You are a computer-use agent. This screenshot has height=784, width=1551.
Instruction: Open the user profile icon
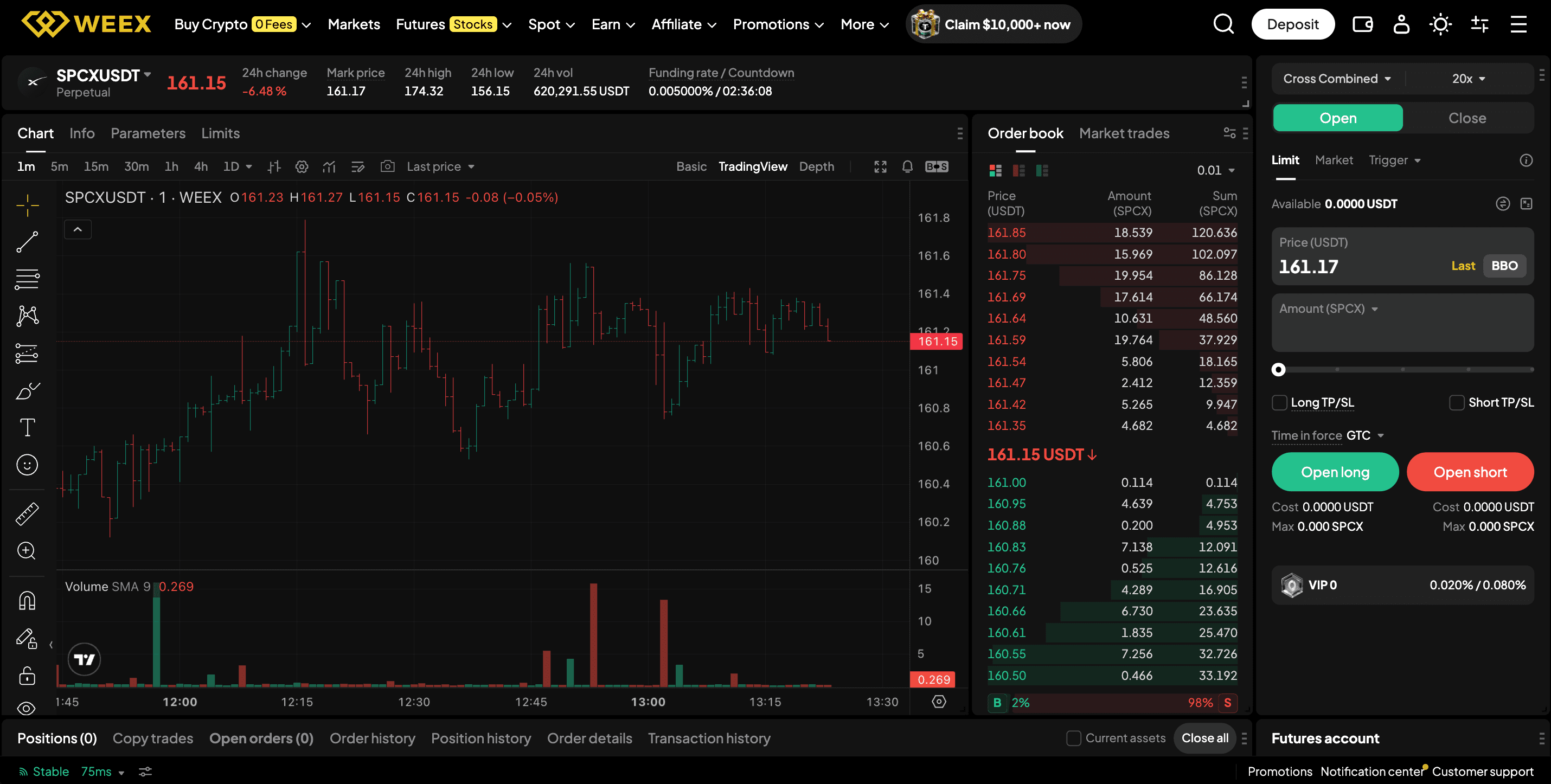coord(1401,24)
